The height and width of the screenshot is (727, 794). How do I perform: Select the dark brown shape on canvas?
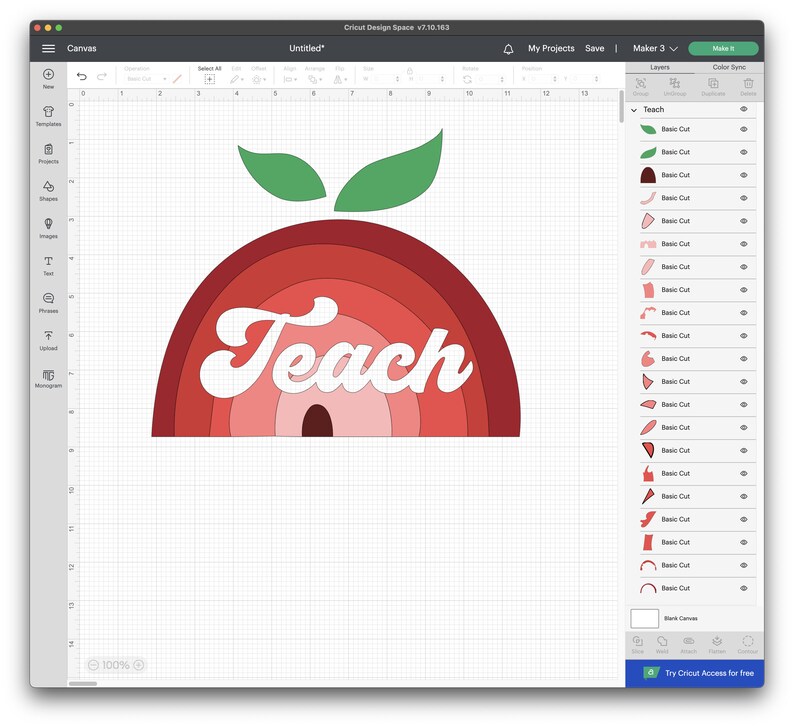coord(317,421)
